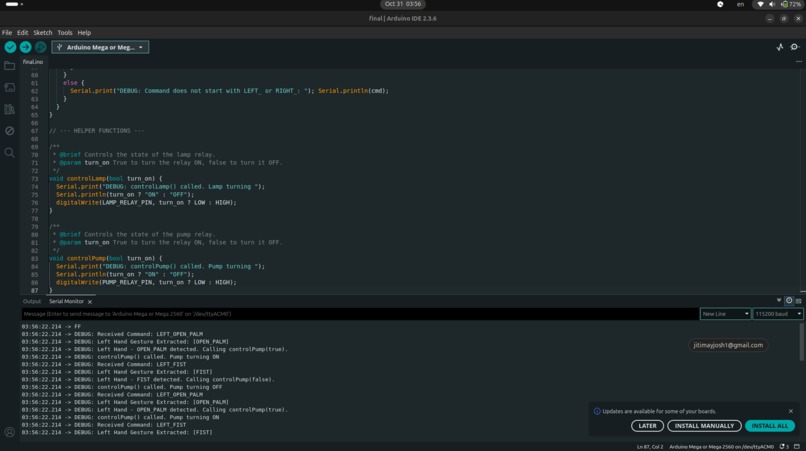Click the INSTALL MANUALLY button
806x451 pixels.
click(704, 426)
